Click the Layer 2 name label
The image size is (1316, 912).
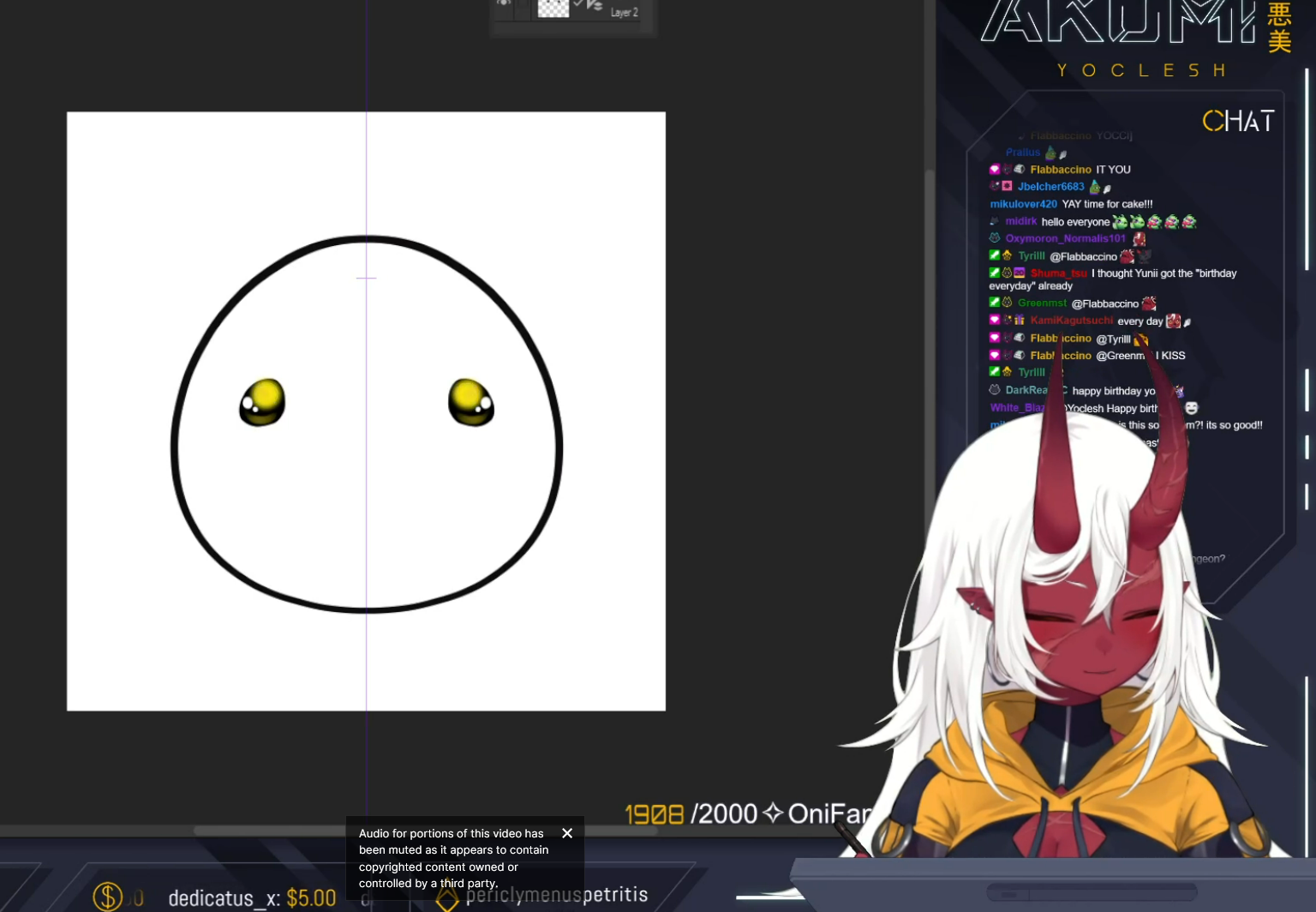tap(624, 12)
